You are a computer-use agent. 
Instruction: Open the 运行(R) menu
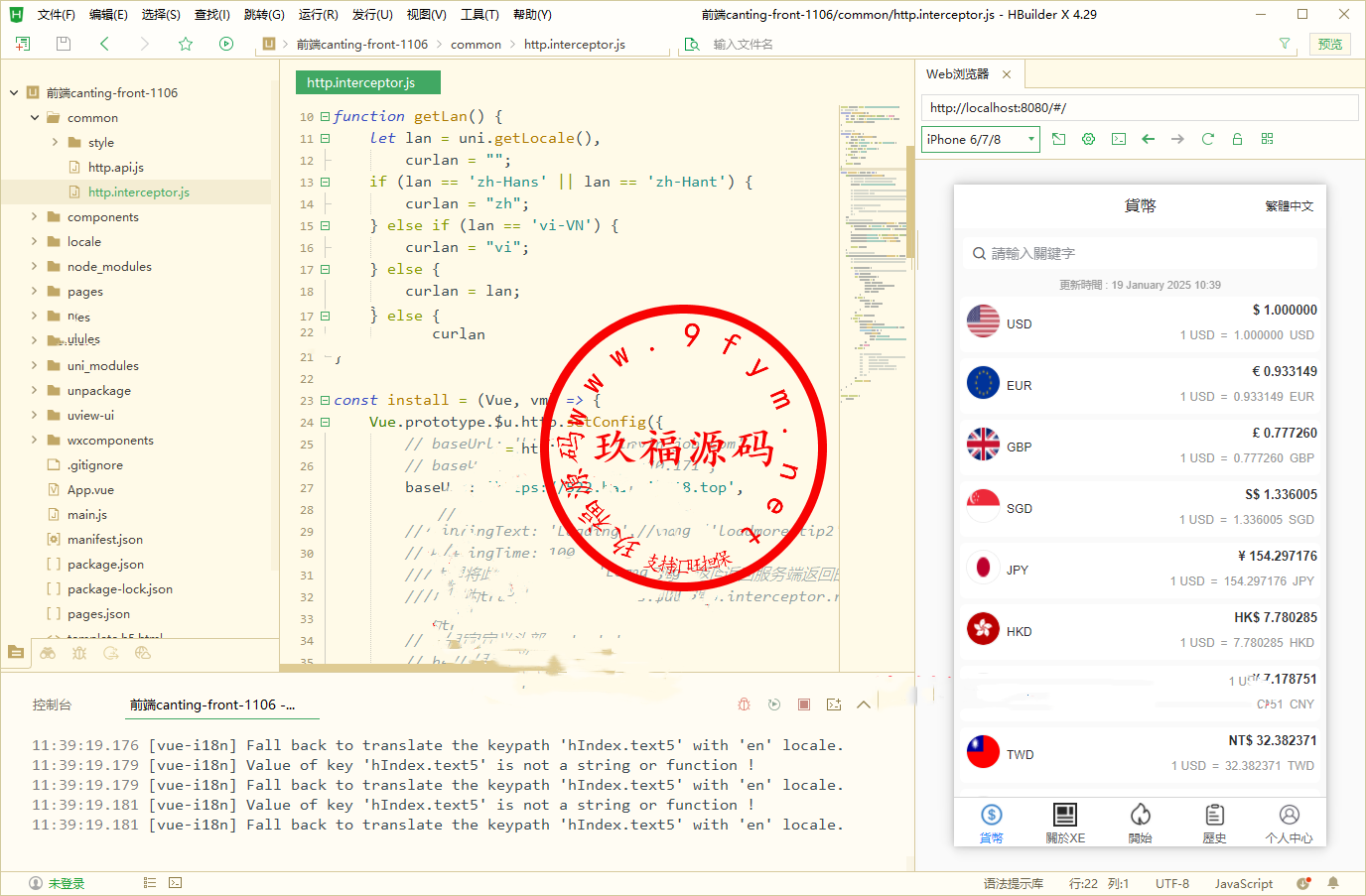(318, 15)
